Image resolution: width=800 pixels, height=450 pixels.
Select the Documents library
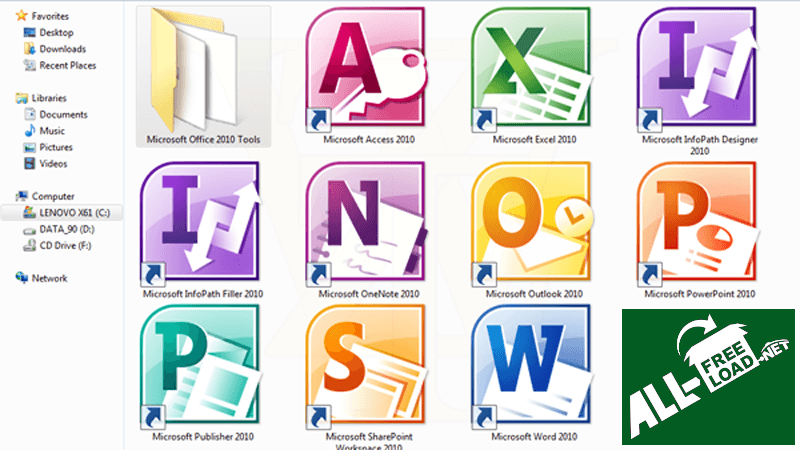(x=63, y=114)
